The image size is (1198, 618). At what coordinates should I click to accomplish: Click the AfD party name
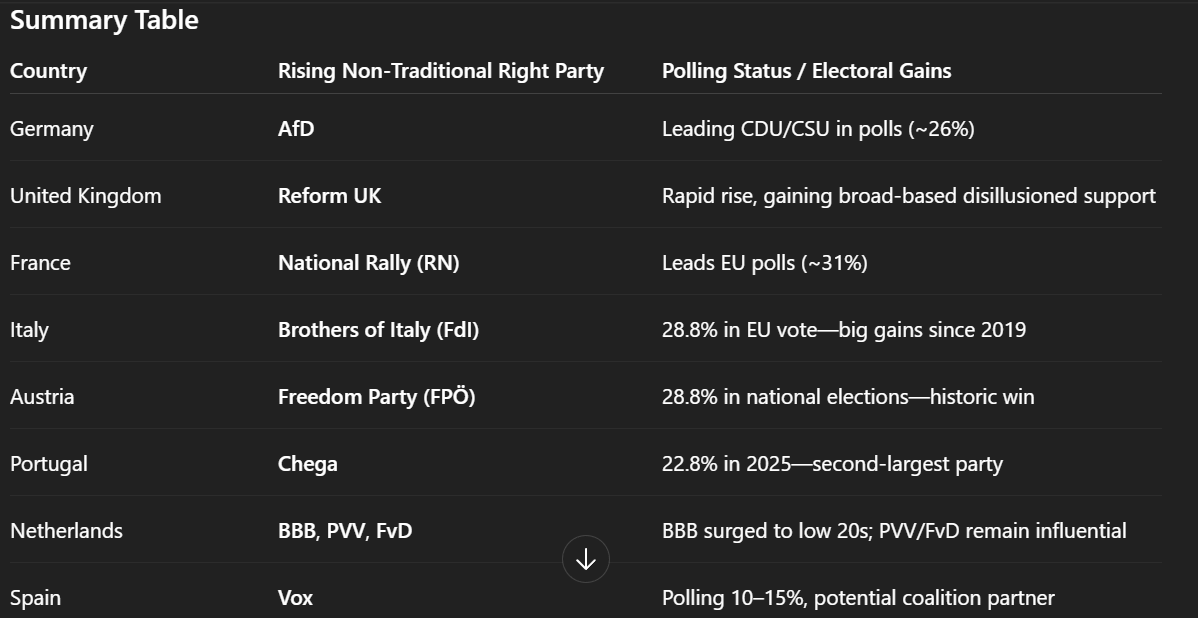(x=296, y=129)
